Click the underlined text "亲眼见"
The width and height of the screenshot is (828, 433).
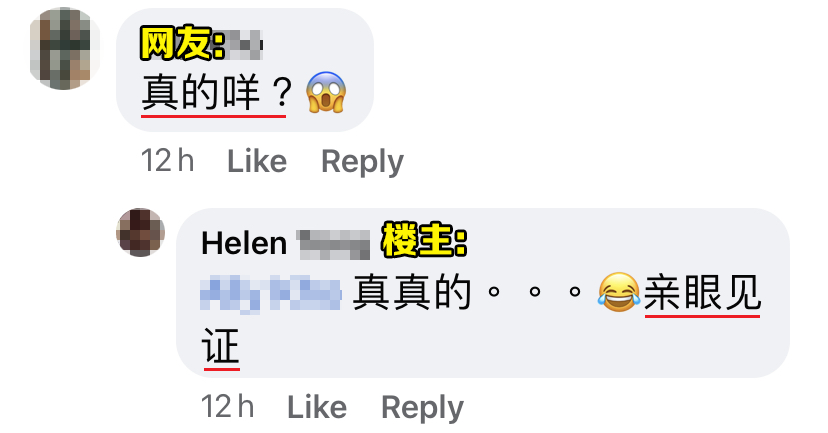tap(702, 293)
